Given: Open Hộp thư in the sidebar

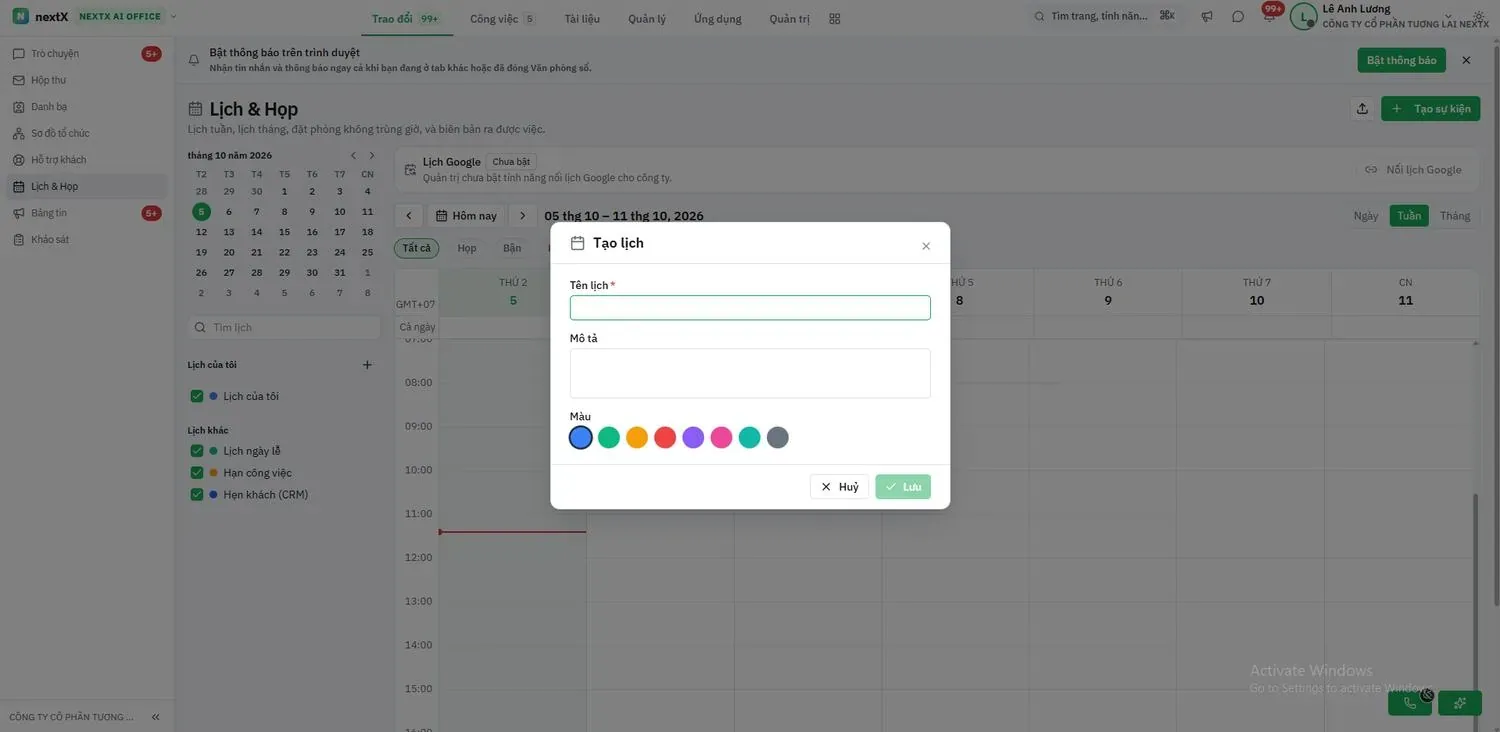Looking at the screenshot, I should pyautogui.click(x=86, y=80).
